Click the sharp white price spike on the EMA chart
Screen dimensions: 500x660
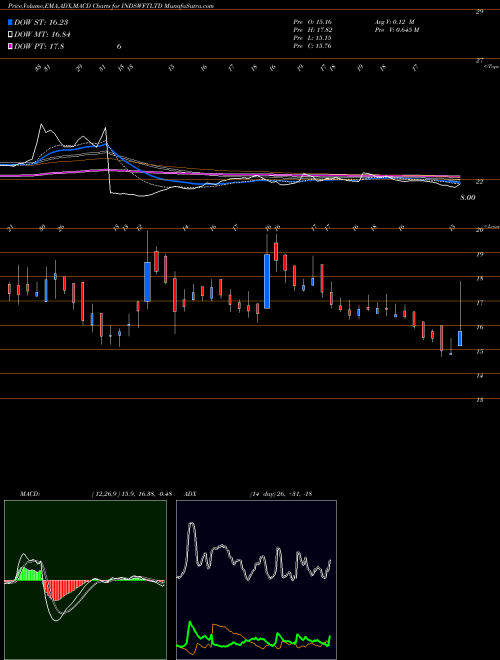(x=41, y=126)
